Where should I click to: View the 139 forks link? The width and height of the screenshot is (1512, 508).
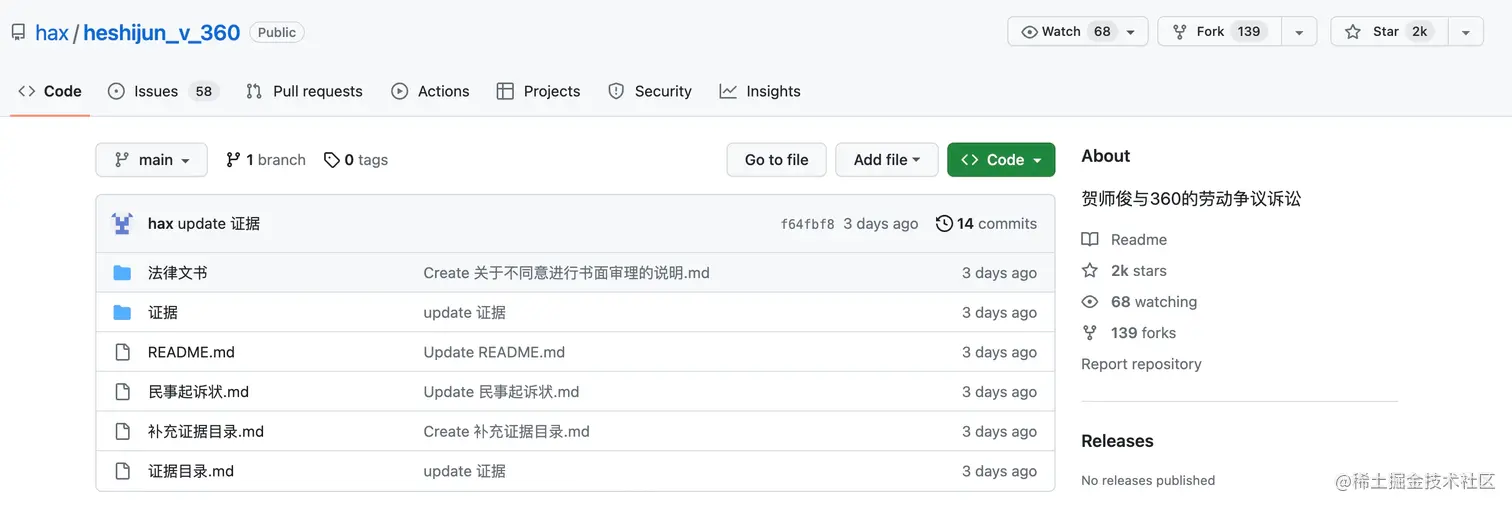click(1129, 333)
